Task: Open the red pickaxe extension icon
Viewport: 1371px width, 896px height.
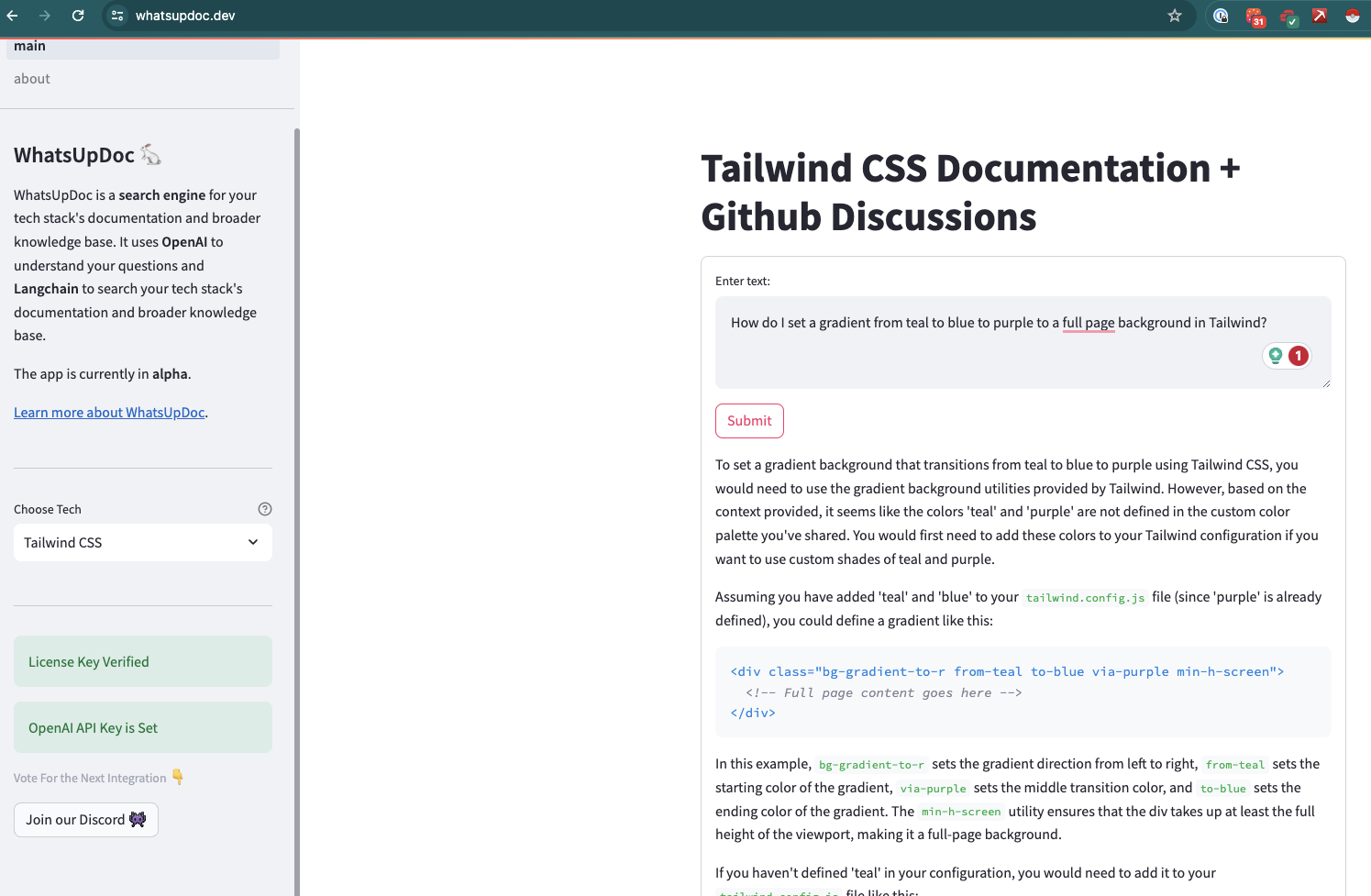Action: tap(1320, 16)
